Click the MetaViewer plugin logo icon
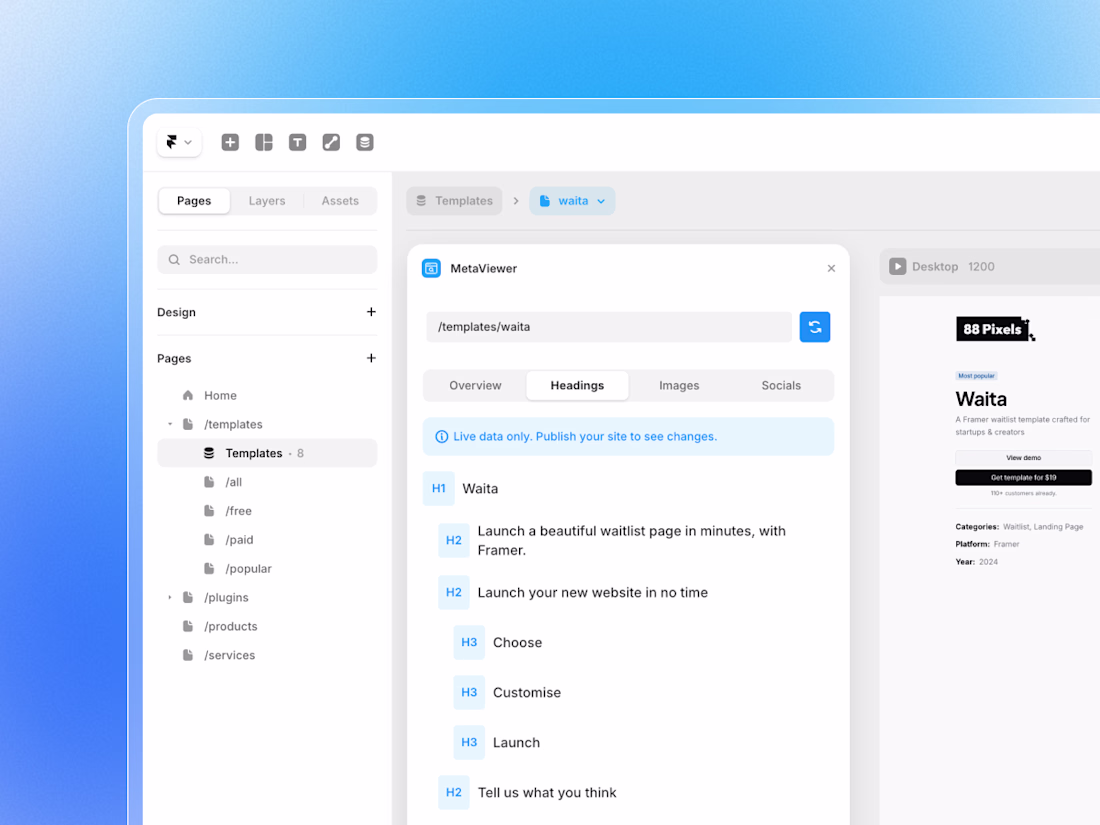Screen dimensions: 1100x825 (431, 268)
